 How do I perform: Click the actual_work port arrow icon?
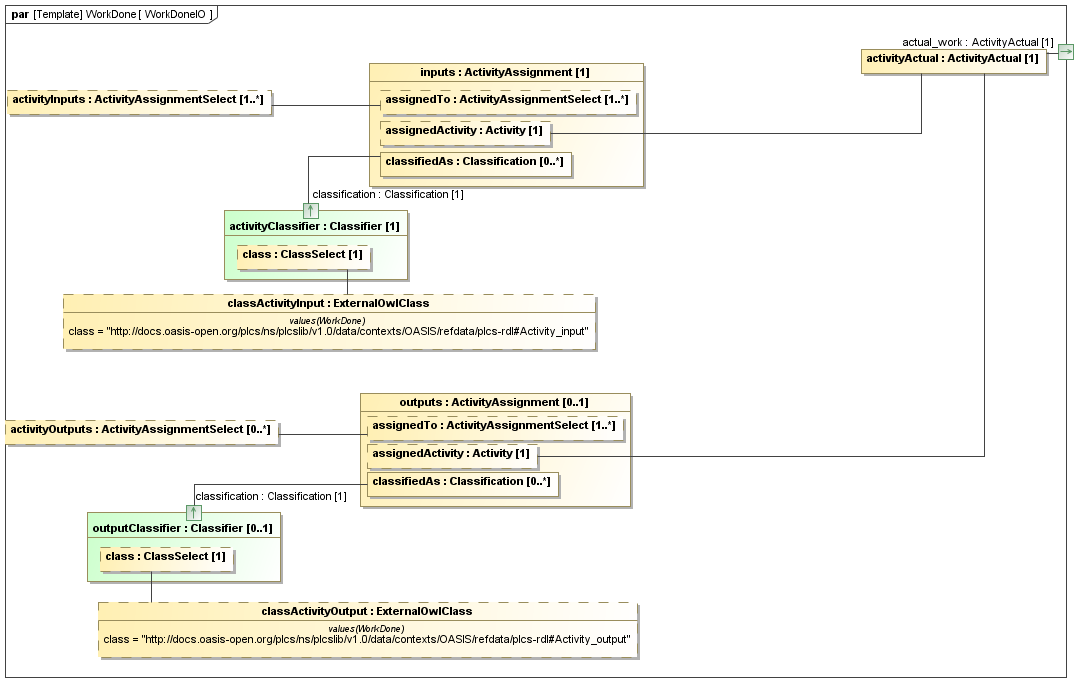[1065, 52]
